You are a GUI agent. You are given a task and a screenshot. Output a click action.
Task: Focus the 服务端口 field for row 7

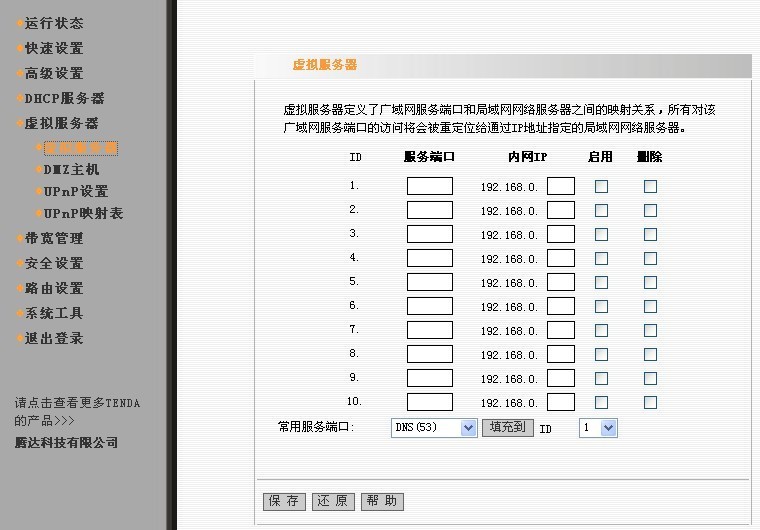coord(430,330)
